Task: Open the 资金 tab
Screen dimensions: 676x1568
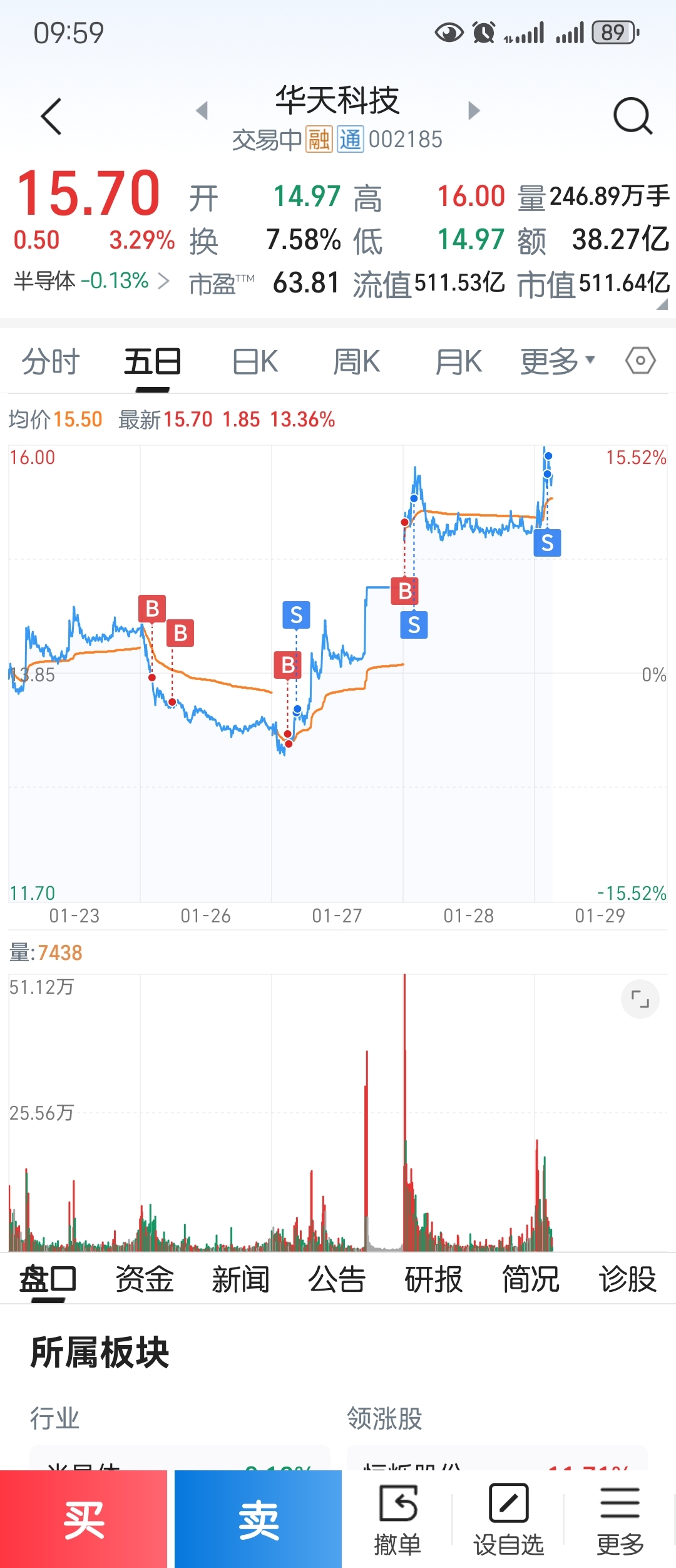Action: click(x=145, y=1279)
